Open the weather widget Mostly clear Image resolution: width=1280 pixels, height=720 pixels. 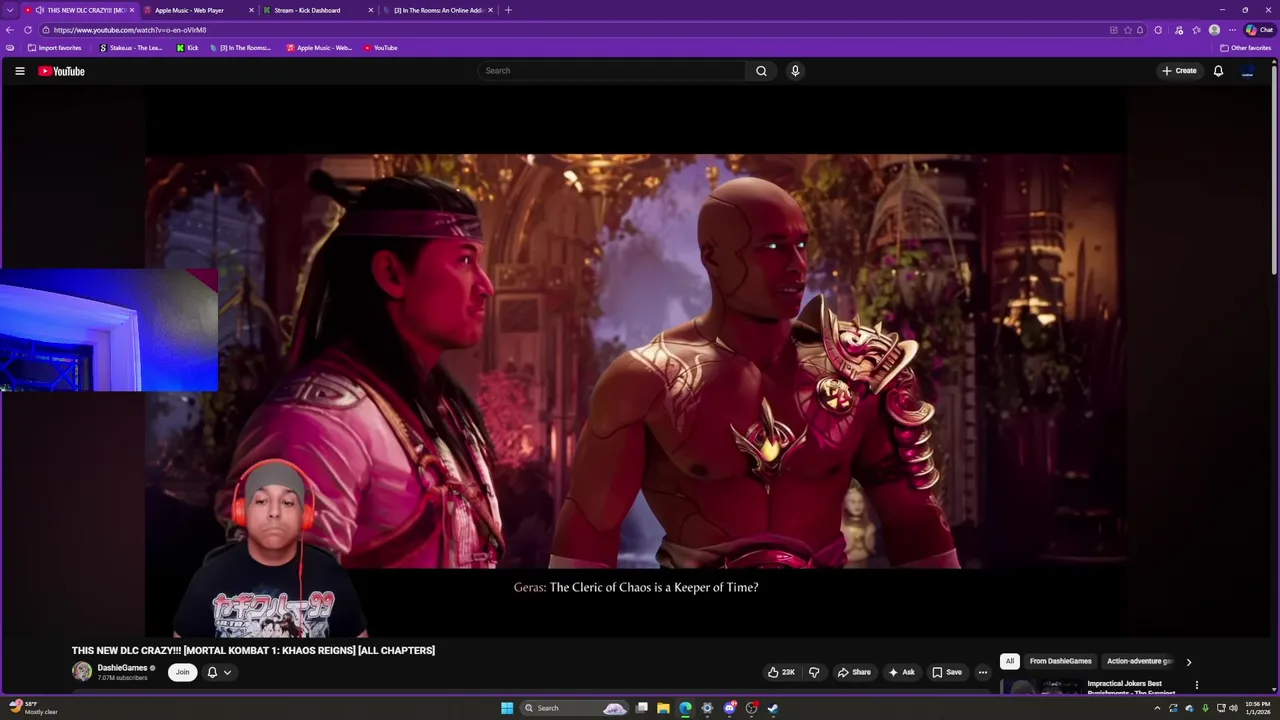(33, 708)
